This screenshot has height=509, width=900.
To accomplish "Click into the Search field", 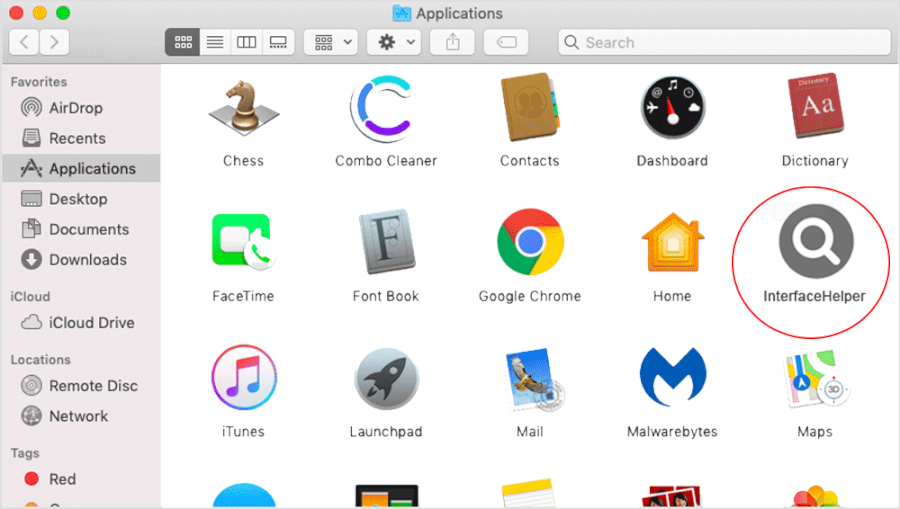I will [724, 42].
